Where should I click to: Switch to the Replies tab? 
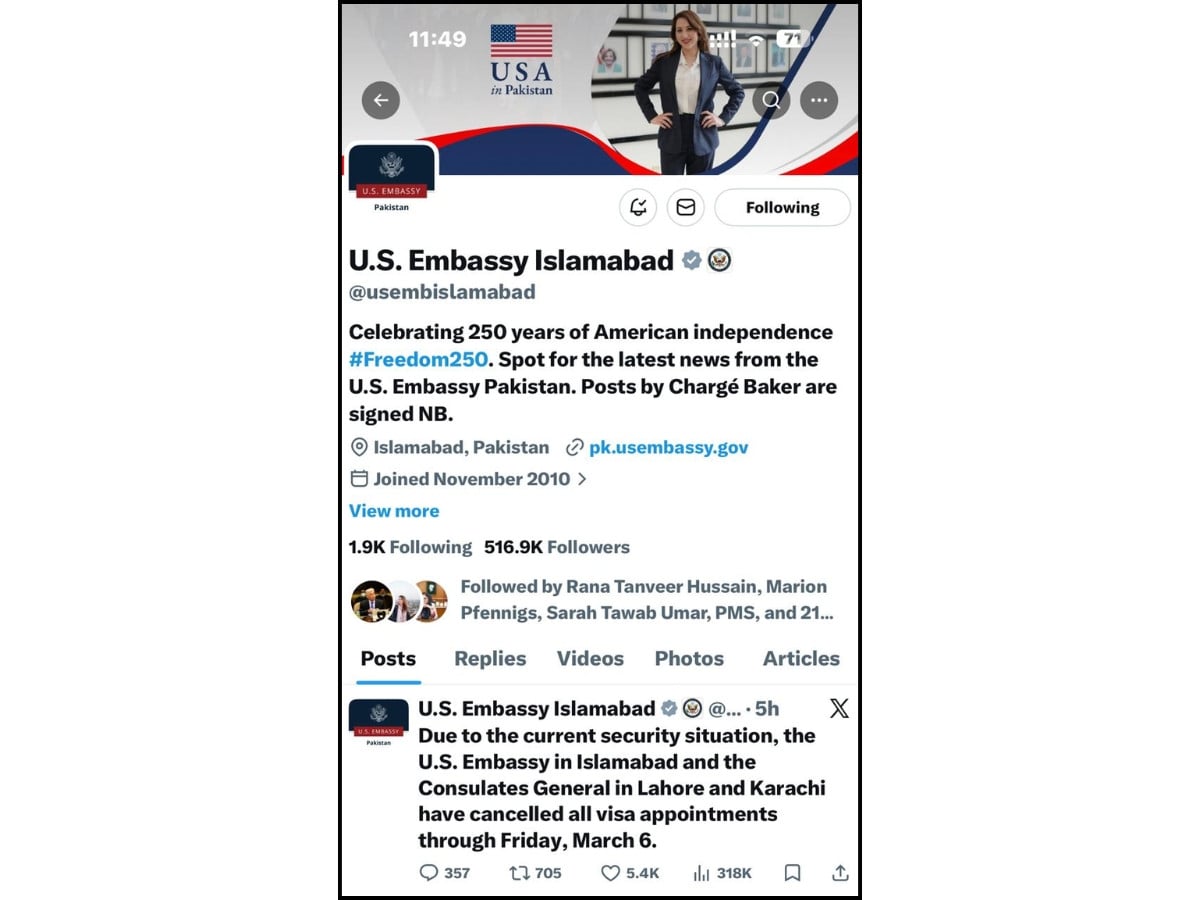click(x=490, y=659)
